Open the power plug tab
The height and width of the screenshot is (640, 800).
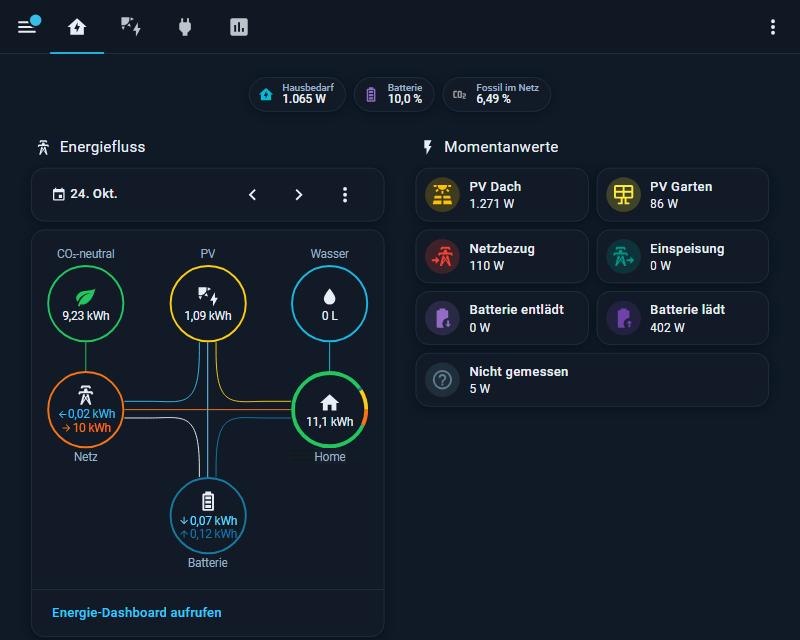point(185,27)
